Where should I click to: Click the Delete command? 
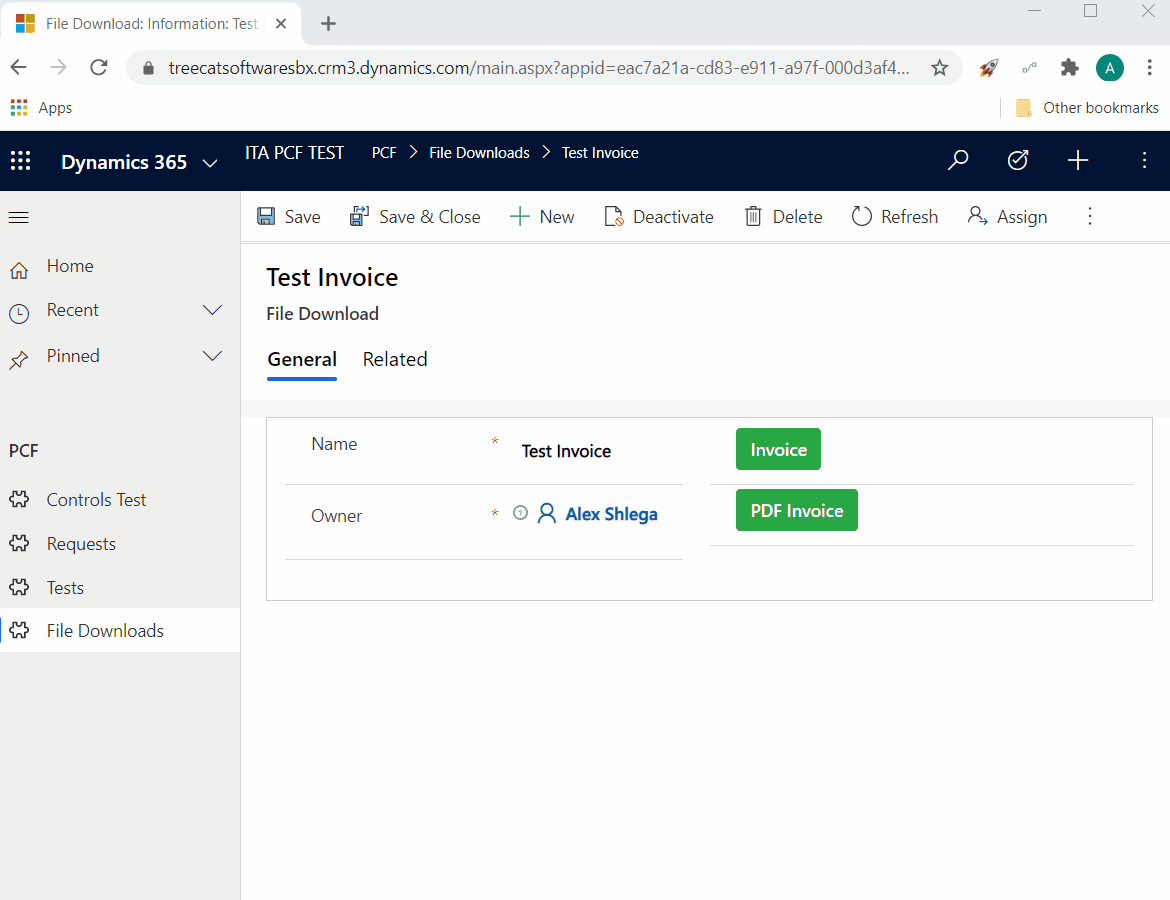(783, 216)
